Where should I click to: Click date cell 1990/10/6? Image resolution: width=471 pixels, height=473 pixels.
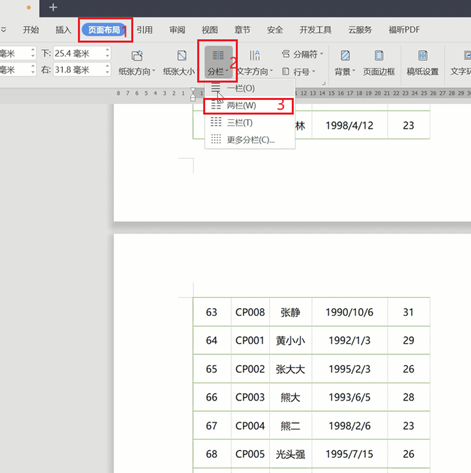click(349, 312)
